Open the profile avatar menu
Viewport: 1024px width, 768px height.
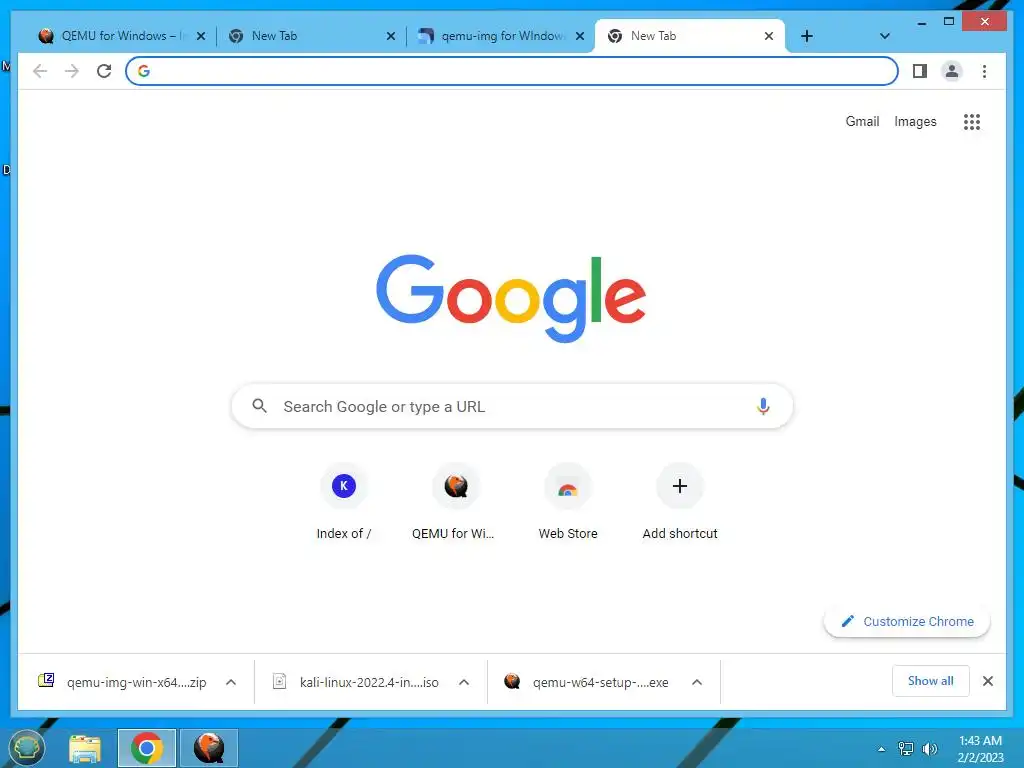952,71
